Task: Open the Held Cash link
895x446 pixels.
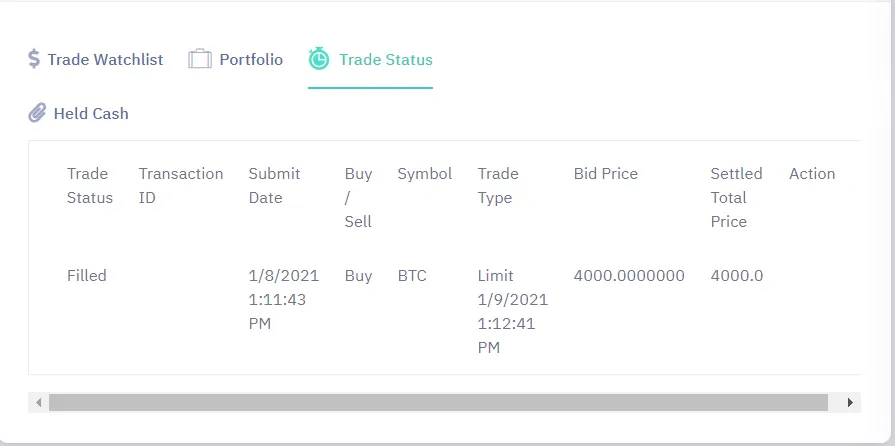Action: click(x=91, y=114)
